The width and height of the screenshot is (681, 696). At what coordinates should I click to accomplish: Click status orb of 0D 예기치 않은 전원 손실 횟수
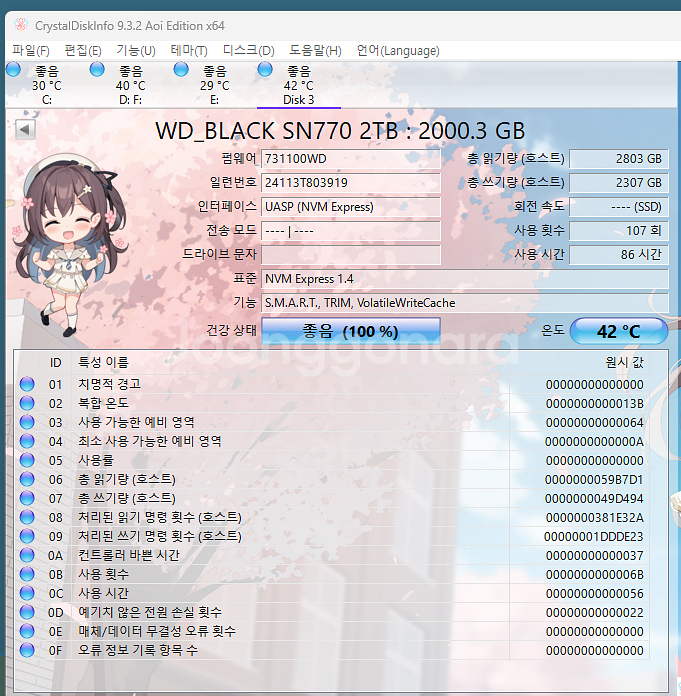coord(27,613)
